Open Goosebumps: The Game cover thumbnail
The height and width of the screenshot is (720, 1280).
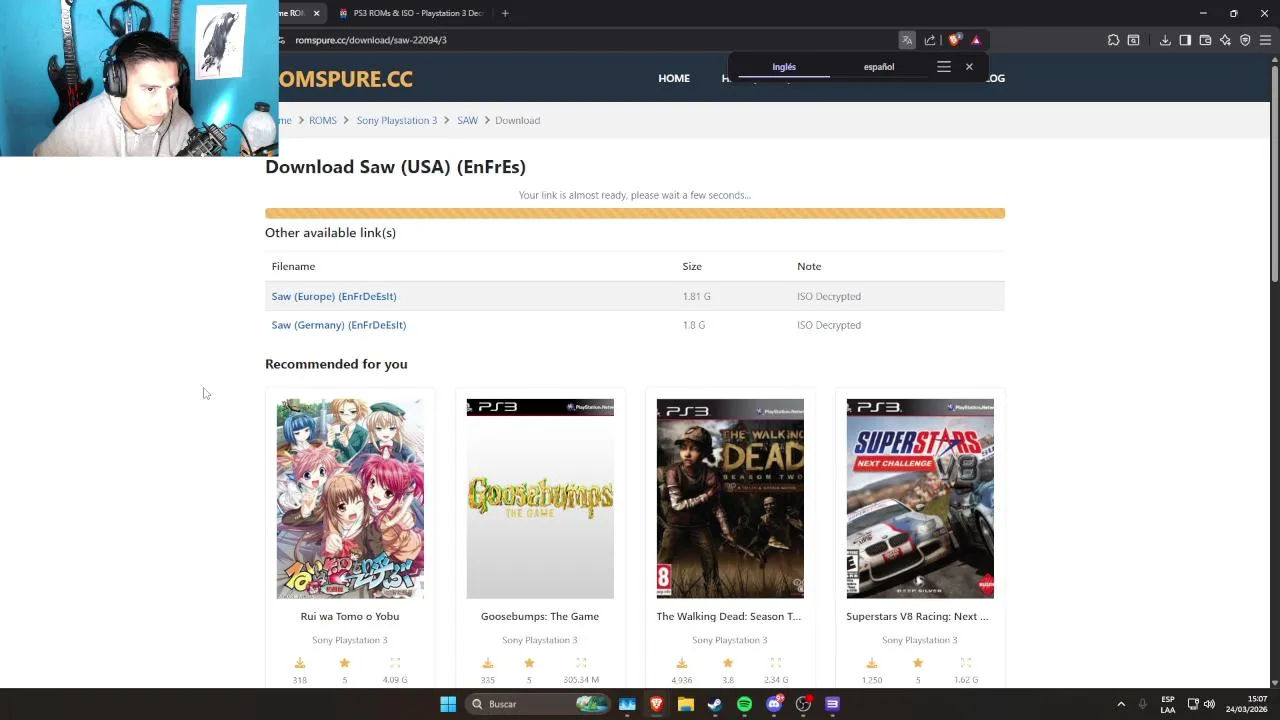[x=540, y=499]
